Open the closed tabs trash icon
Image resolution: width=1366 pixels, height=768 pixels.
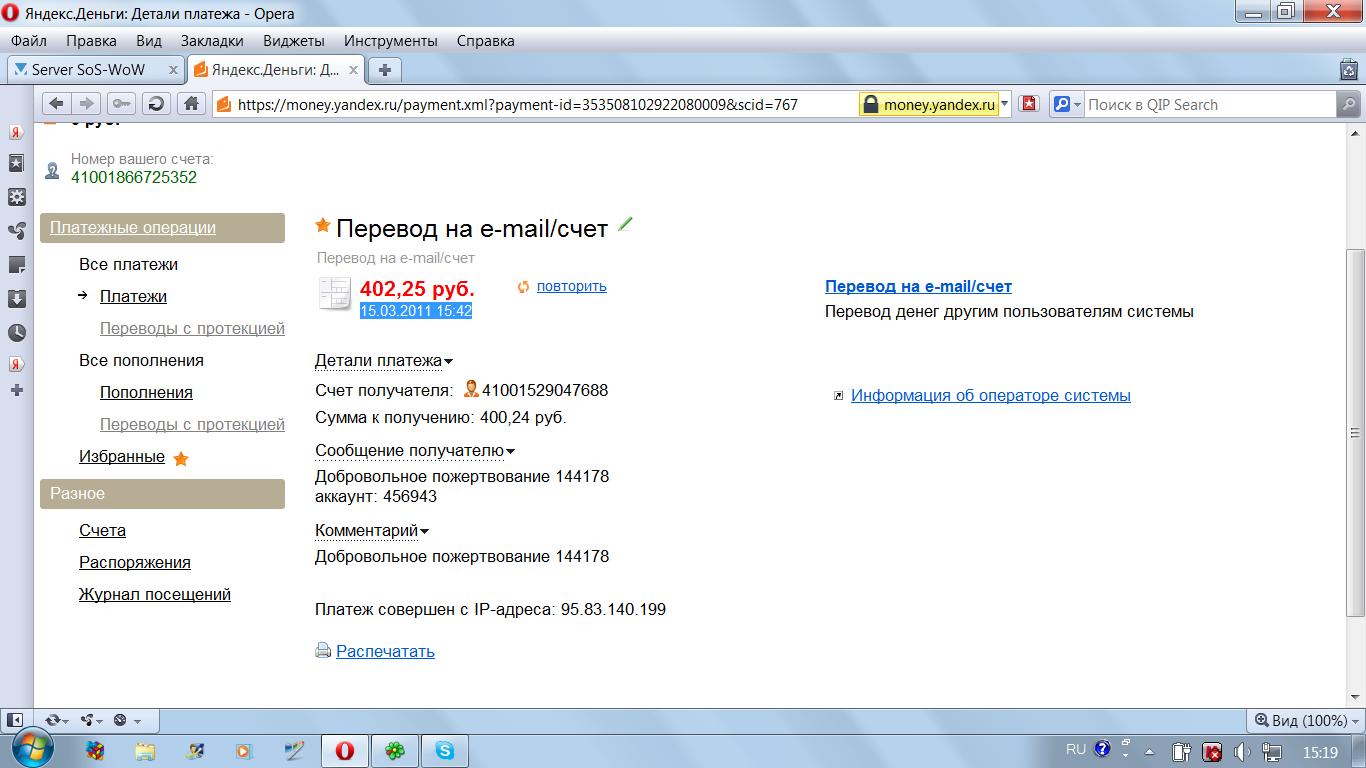(x=1349, y=70)
